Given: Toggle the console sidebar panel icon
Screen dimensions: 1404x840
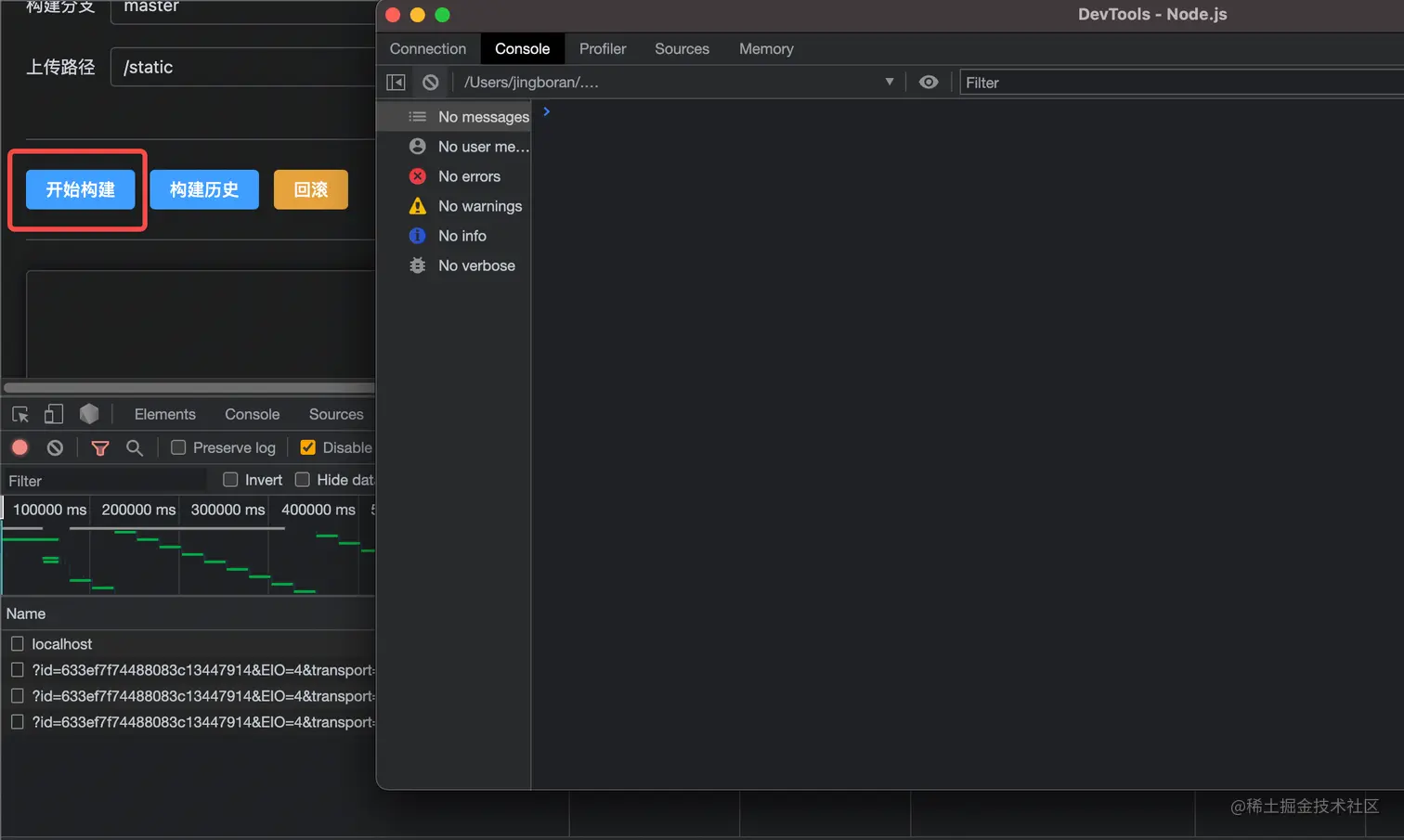Looking at the screenshot, I should 396,83.
